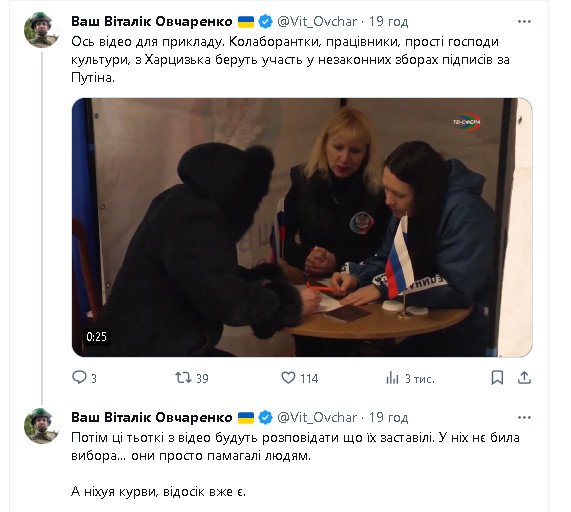Open the first tweet's author avatar
The width and height of the screenshot is (571, 512).
click(41, 30)
